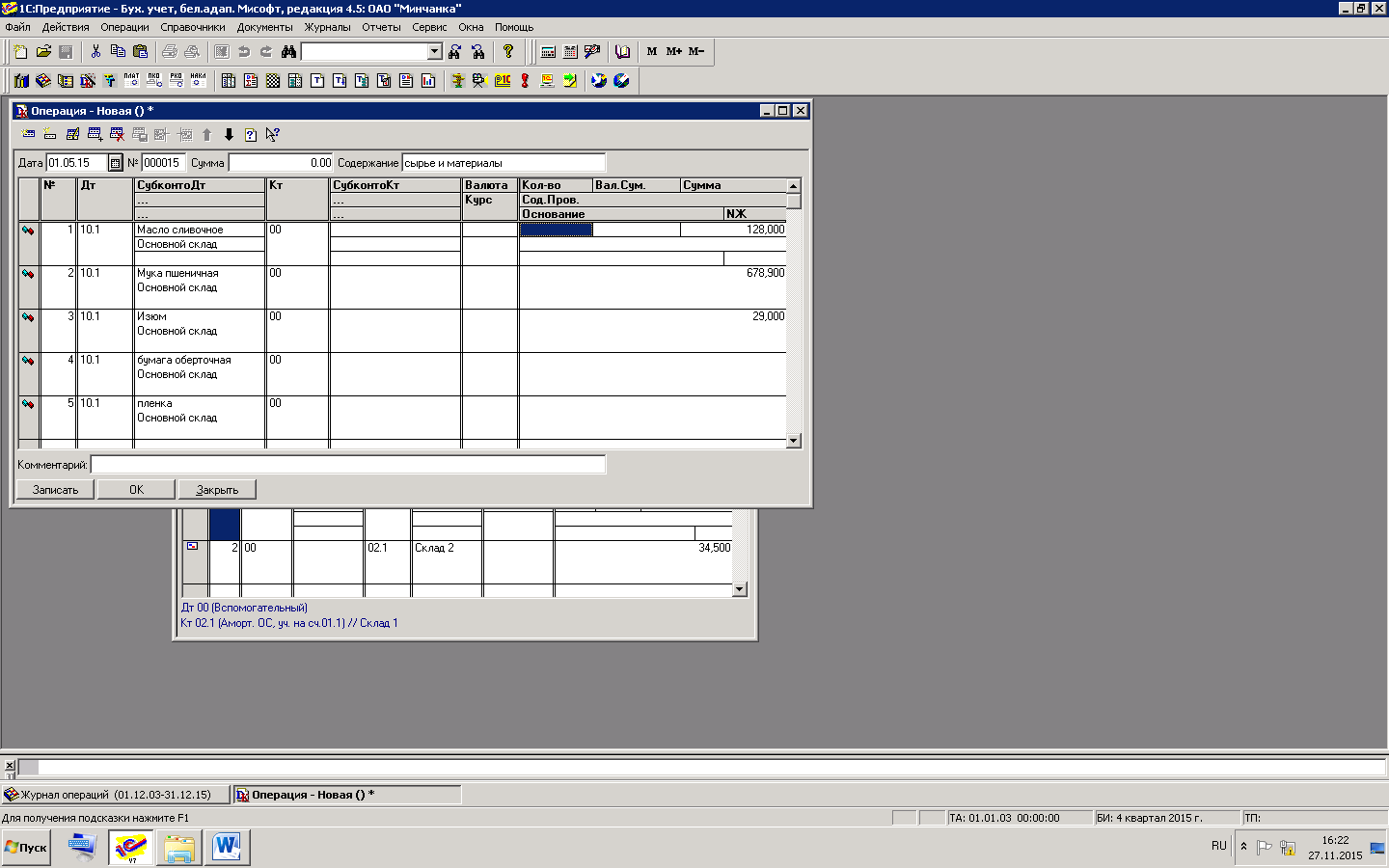The height and width of the screenshot is (868, 1389).
Task: Click the Delete row red X icon
Action: [117, 134]
